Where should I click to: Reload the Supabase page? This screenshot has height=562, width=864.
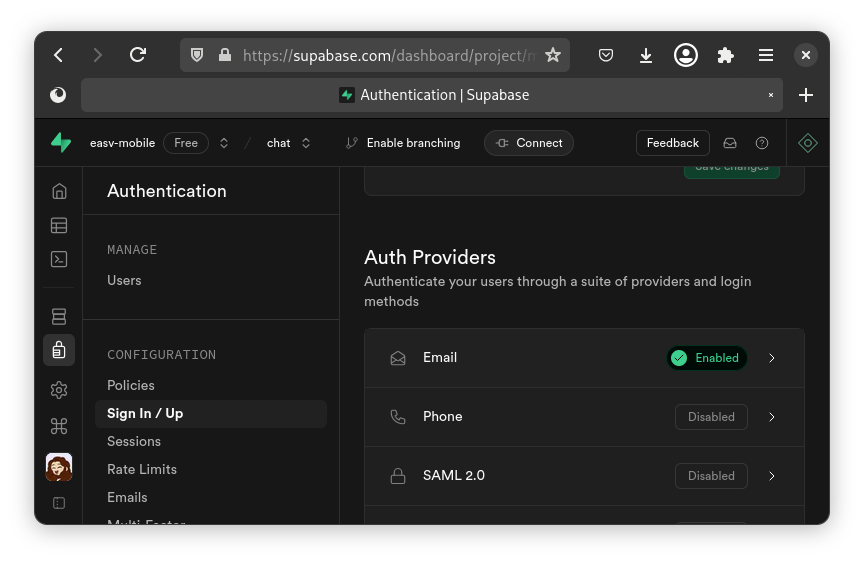[x=138, y=55]
